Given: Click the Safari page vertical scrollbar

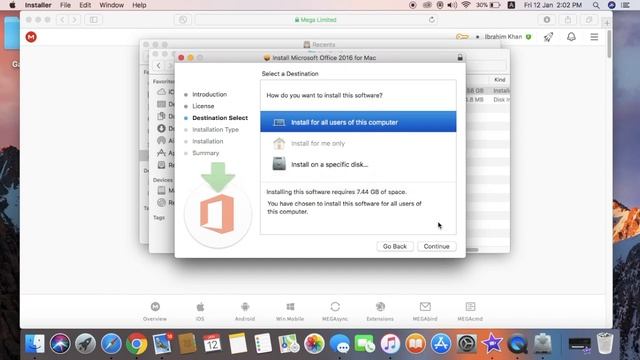Looking at the screenshot, I should pyautogui.click(x=609, y=44).
